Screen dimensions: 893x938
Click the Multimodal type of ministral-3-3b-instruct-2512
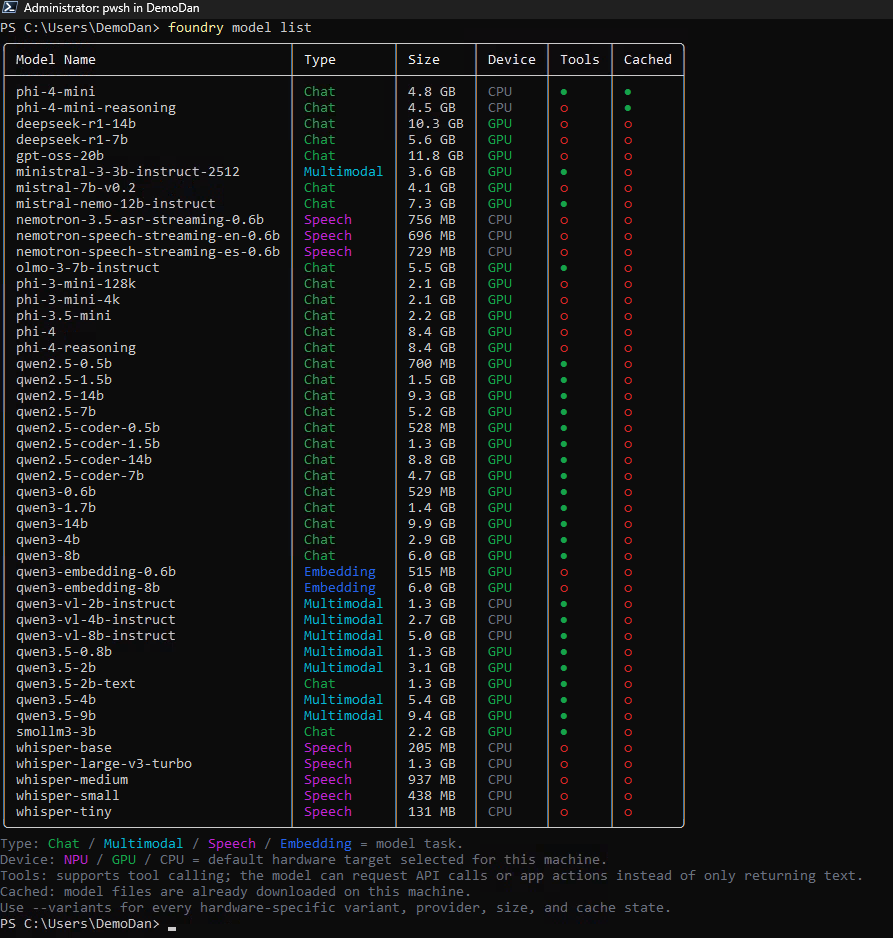[x=343, y=172]
